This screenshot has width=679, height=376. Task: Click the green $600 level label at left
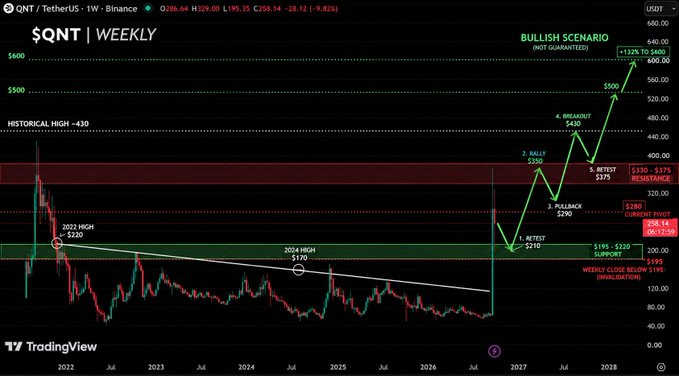[x=16, y=56]
